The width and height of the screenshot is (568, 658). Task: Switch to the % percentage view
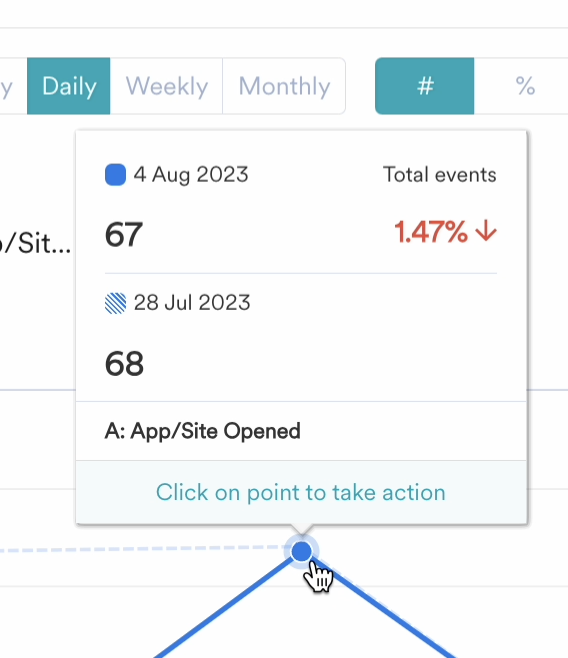(x=524, y=86)
